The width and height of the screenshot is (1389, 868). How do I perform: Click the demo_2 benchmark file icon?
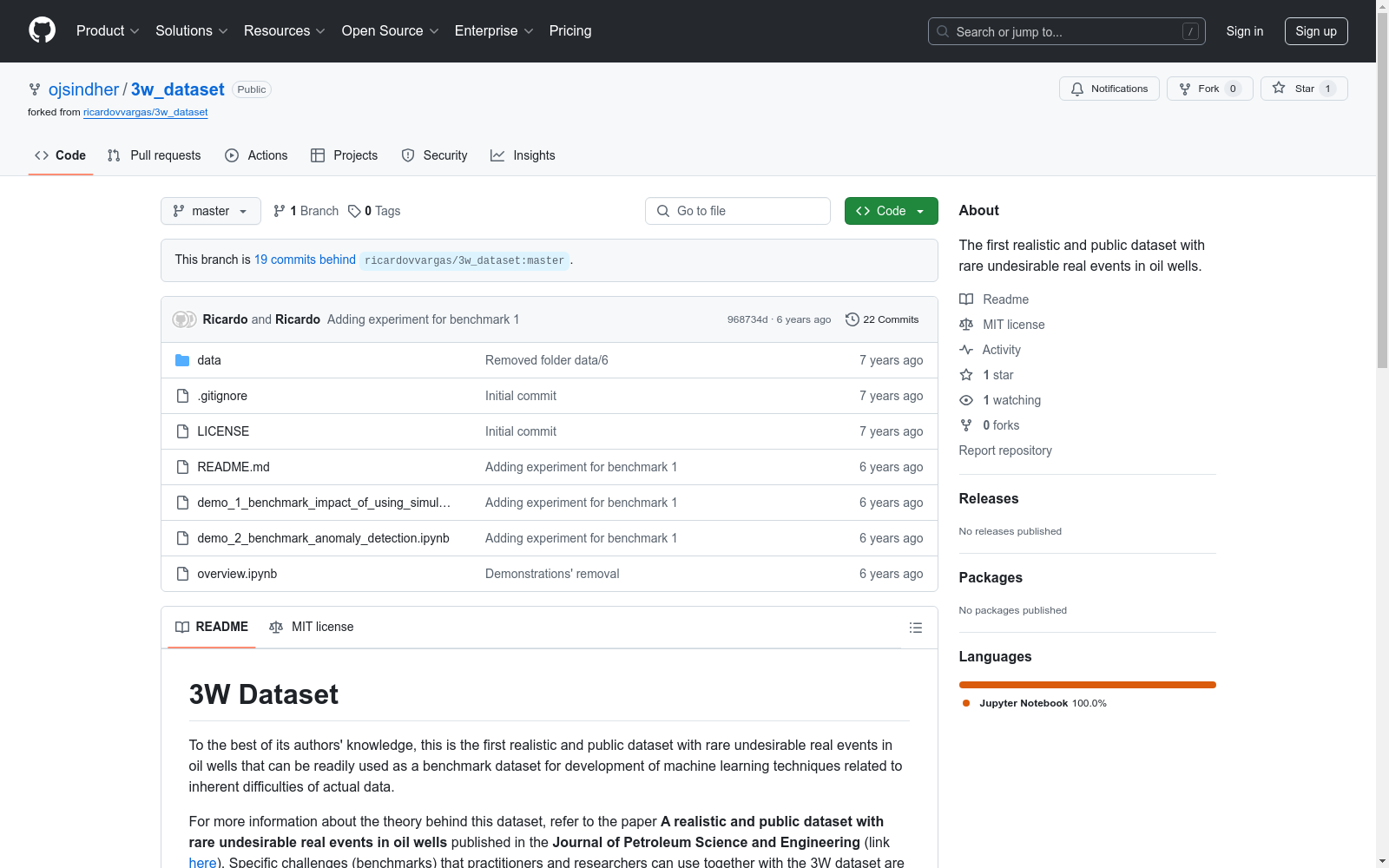(182, 538)
